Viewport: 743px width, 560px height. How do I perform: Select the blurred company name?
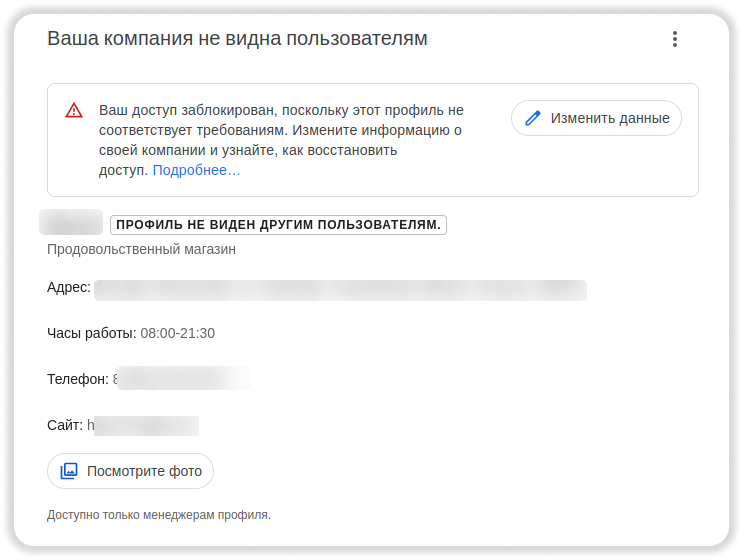(x=72, y=223)
